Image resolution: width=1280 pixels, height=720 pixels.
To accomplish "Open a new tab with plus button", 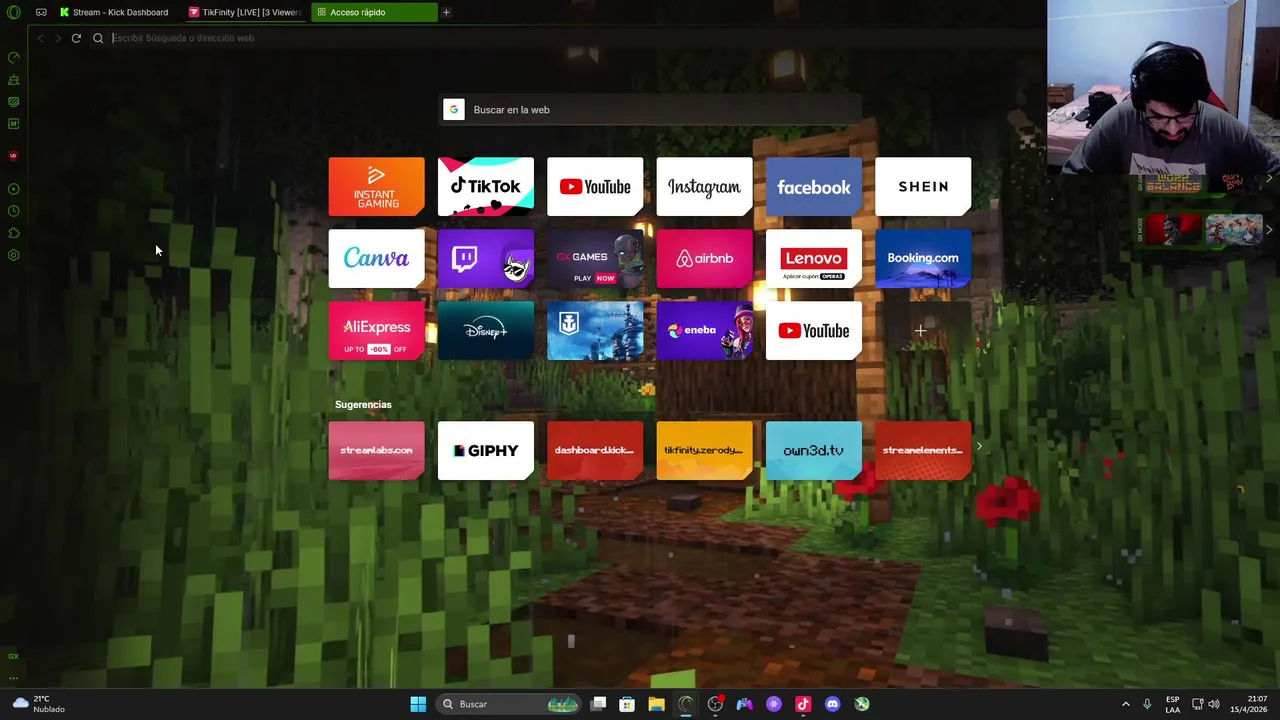I will tap(446, 12).
